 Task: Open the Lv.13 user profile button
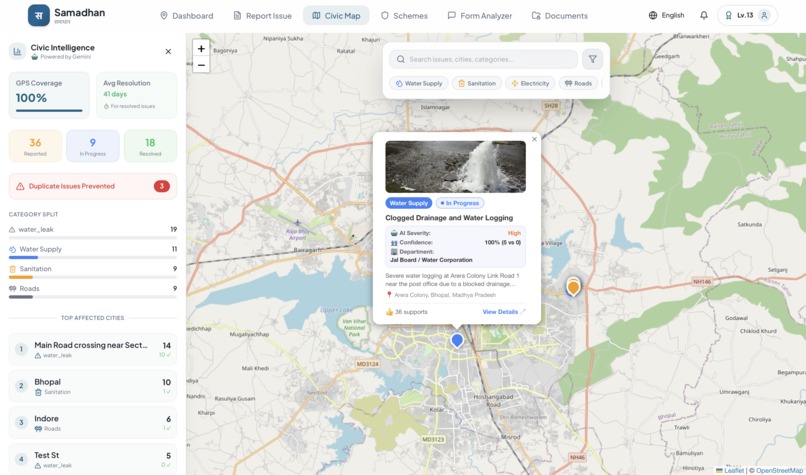(x=747, y=15)
